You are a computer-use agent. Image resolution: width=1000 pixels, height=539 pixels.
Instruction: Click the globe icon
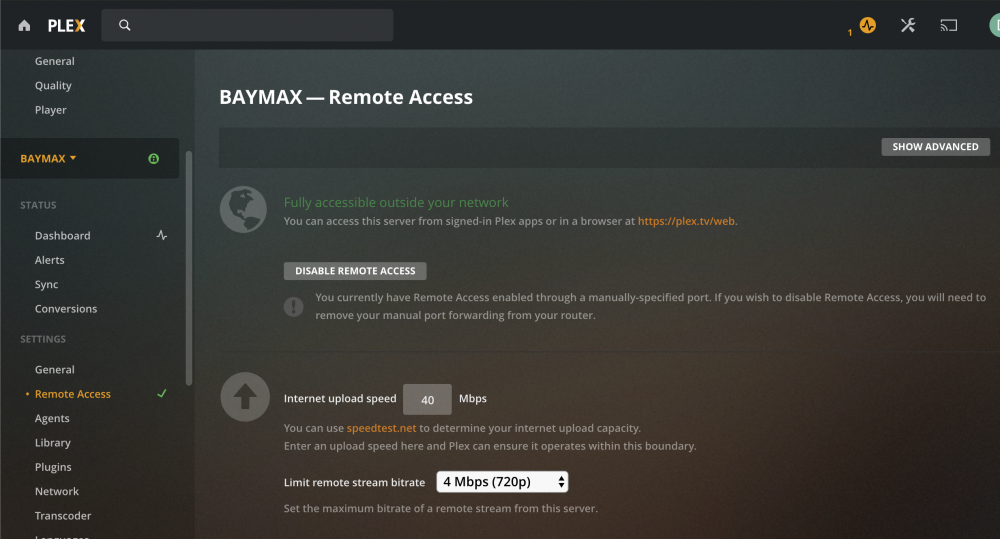(x=244, y=209)
